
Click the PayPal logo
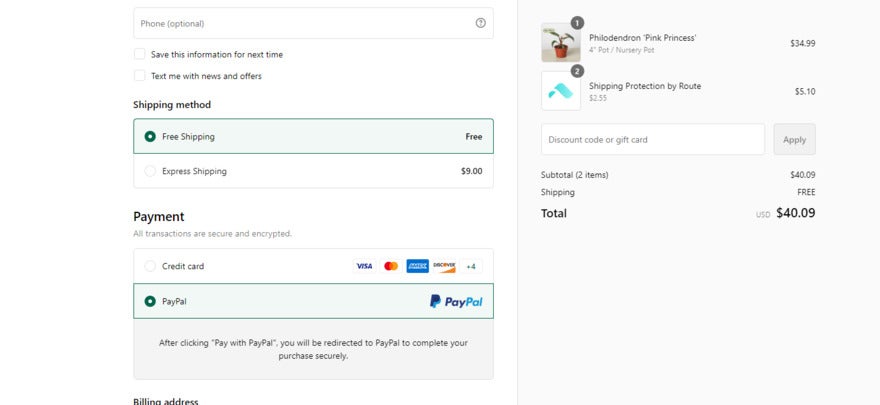(456, 301)
